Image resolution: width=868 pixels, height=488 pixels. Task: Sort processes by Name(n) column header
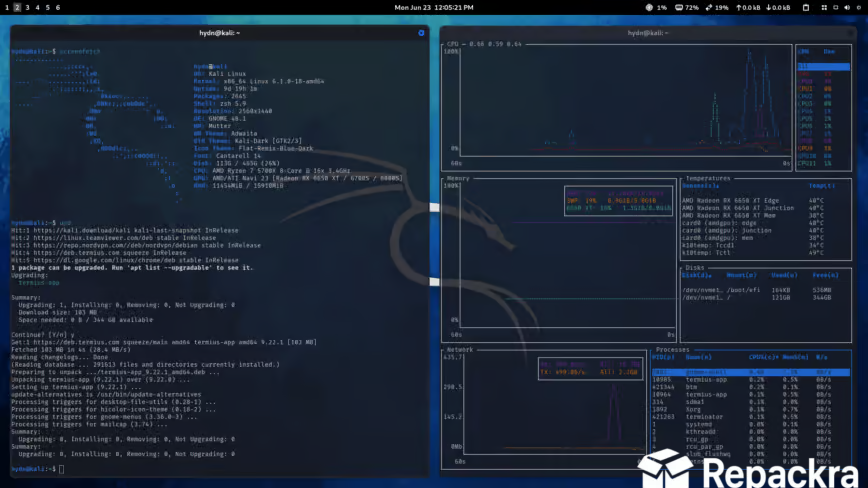[x=698, y=357]
